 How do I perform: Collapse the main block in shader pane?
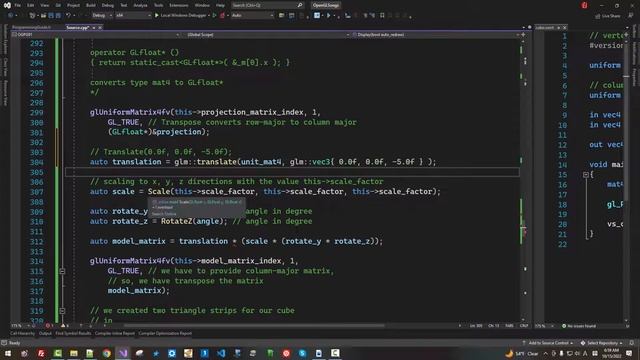click(585, 175)
